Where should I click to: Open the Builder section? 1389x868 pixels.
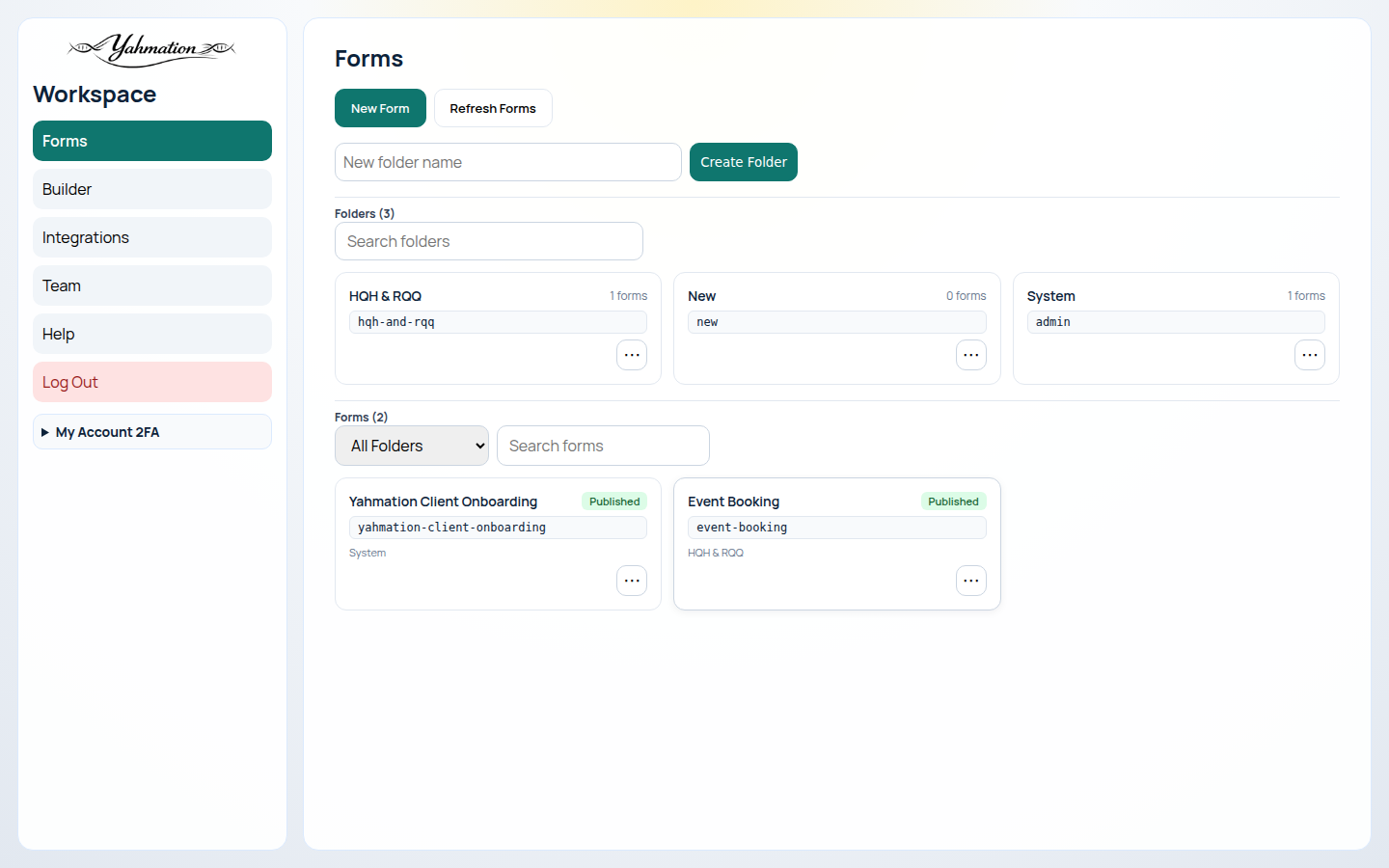[151, 189]
